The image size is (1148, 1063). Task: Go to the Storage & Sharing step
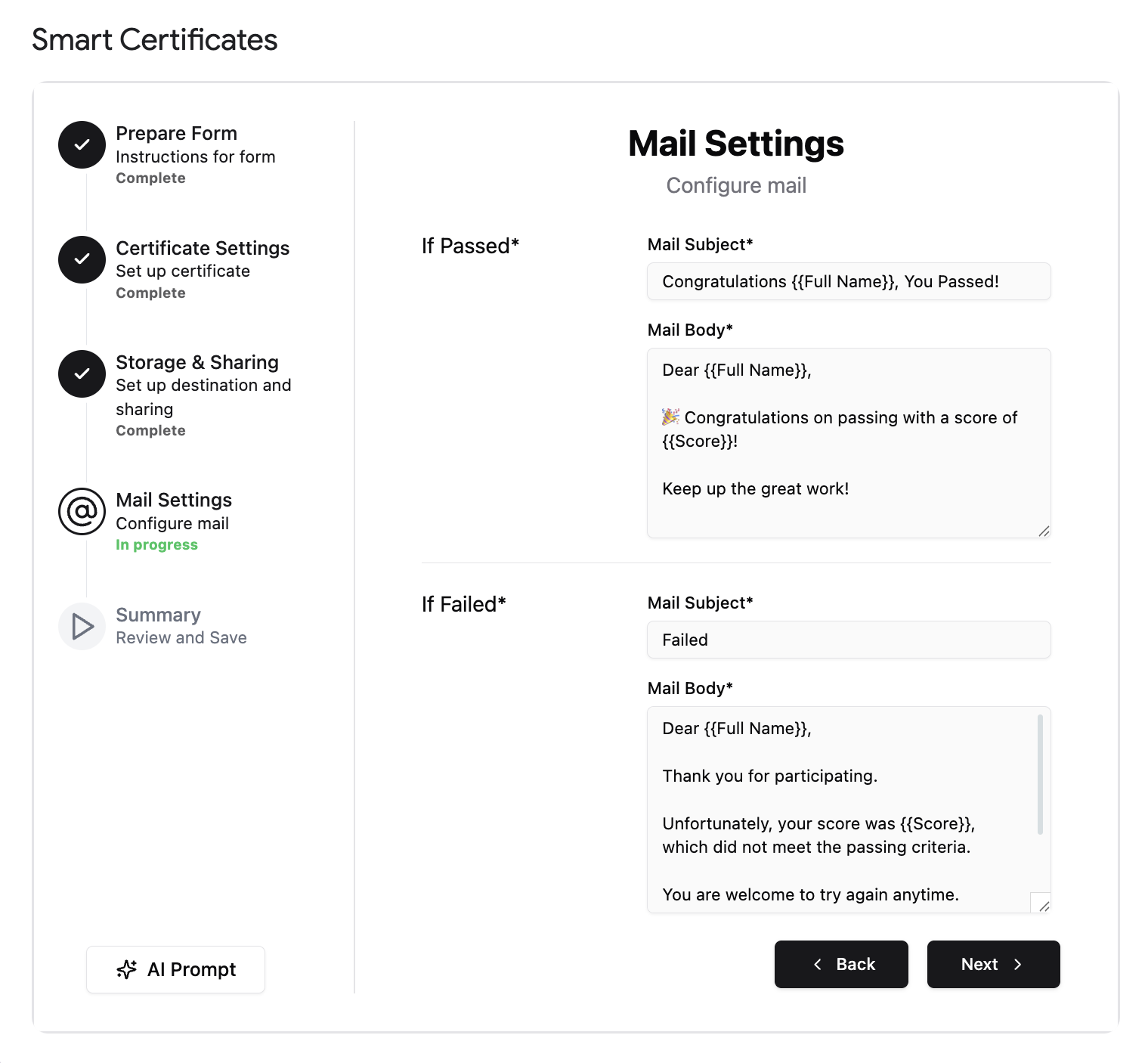(197, 362)
